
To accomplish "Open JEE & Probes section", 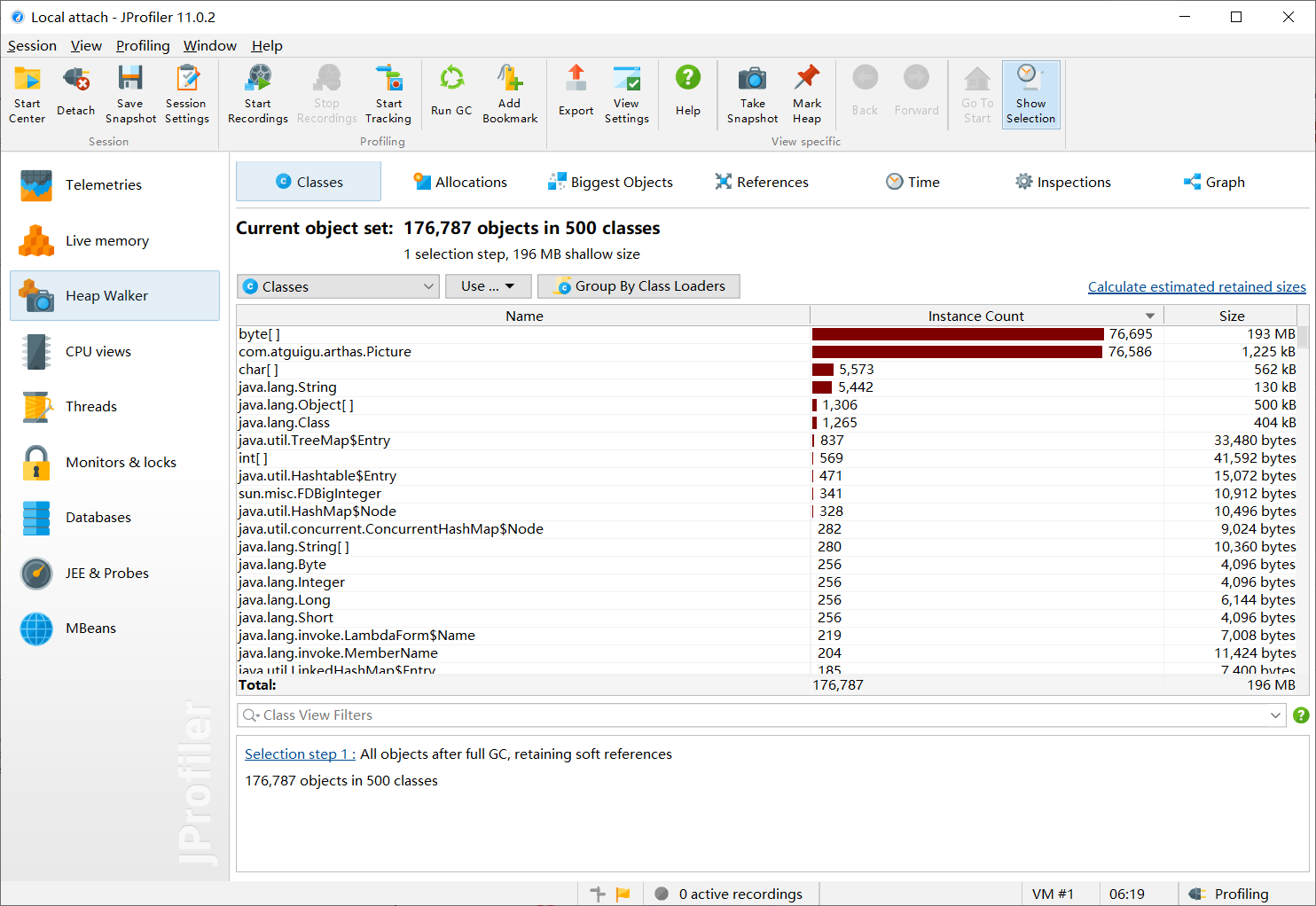I will 114,574.
